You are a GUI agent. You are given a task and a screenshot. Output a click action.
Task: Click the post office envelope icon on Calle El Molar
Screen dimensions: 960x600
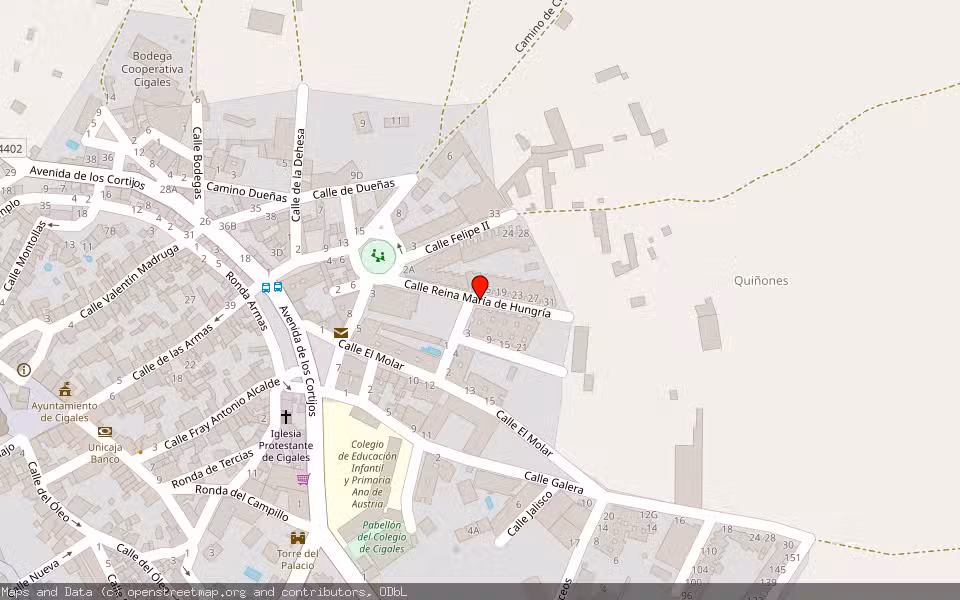click(341, 334)
